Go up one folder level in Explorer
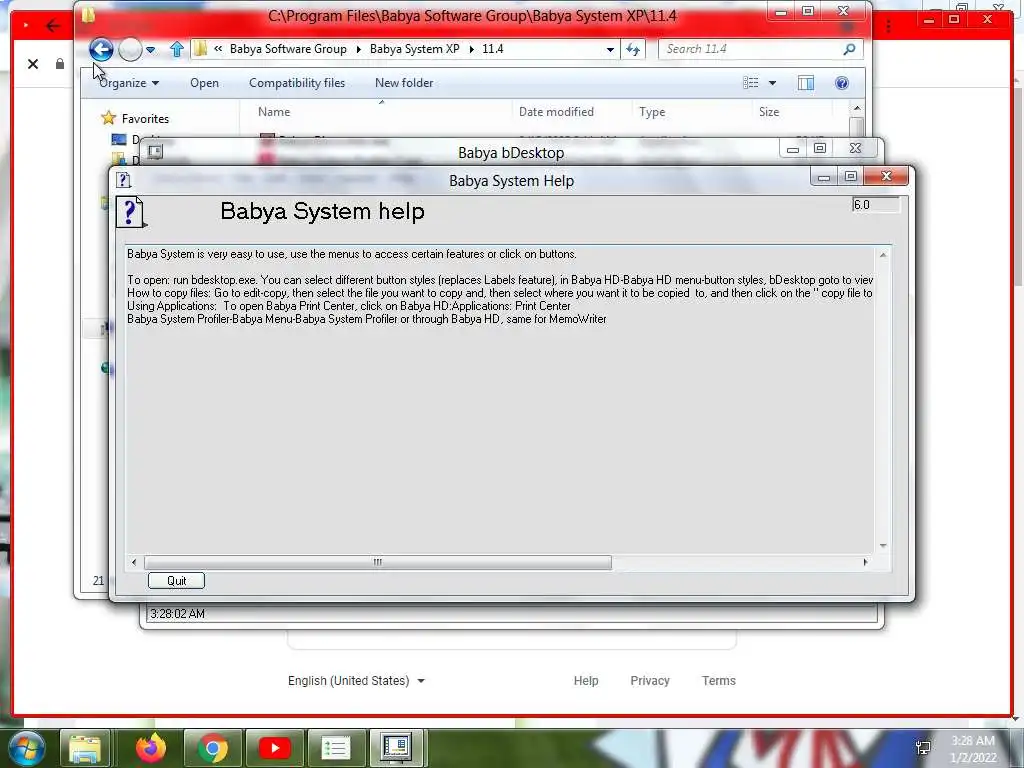 [x=176, y=49]
